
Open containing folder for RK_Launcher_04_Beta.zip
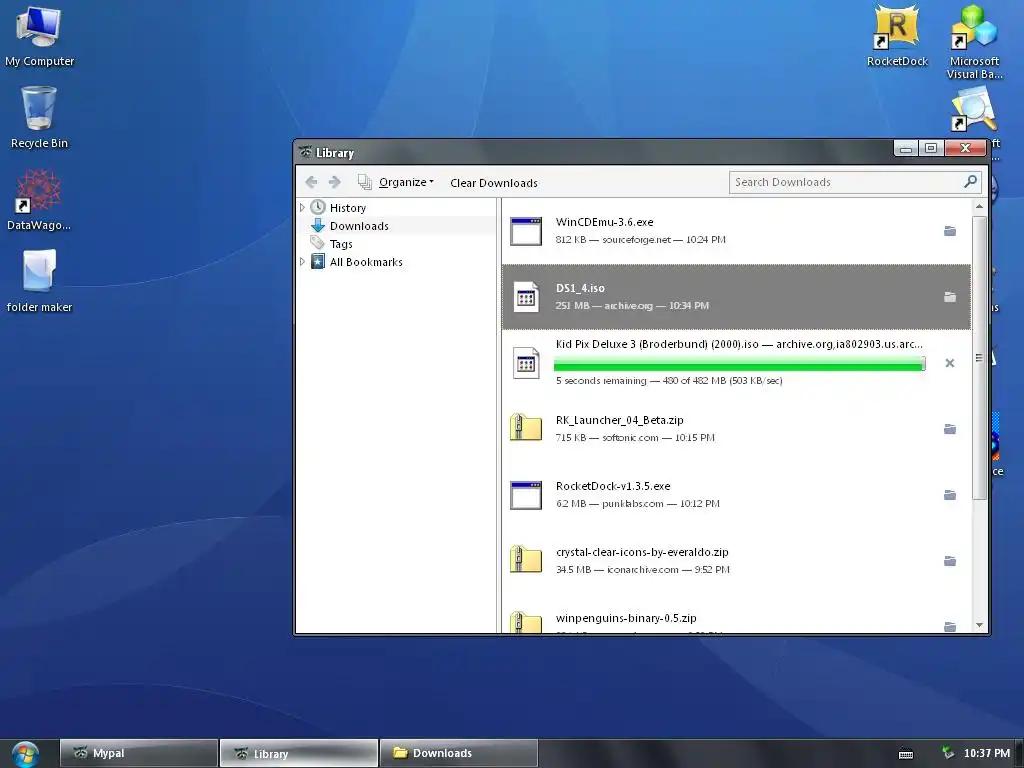click(x=950, y=429)
